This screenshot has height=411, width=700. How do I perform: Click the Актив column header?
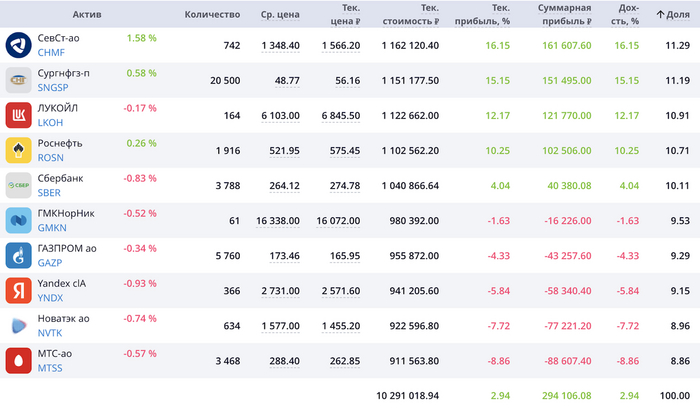[x=86, y=14]
